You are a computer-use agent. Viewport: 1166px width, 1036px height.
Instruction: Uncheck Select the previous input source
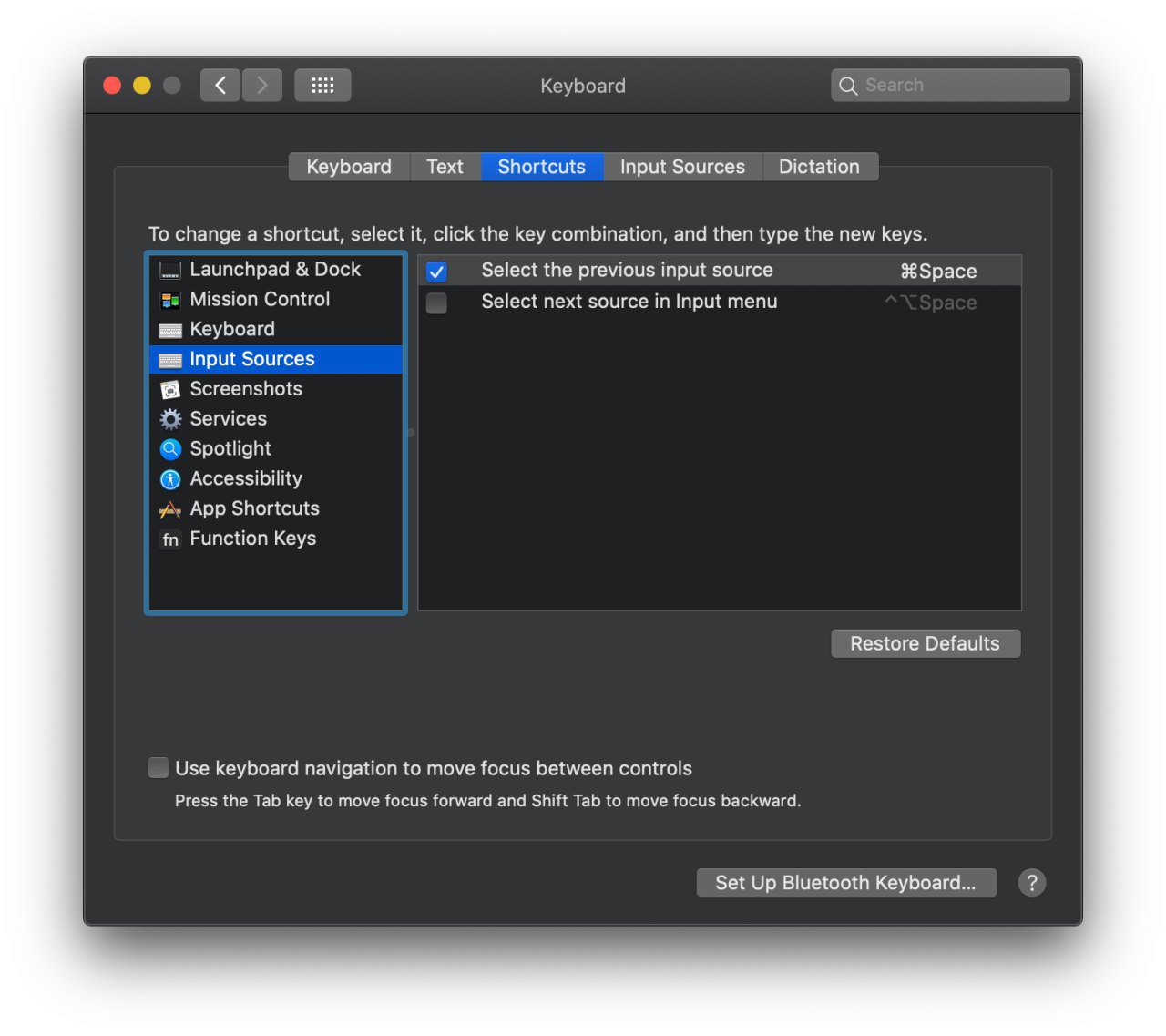coord(437,272)
